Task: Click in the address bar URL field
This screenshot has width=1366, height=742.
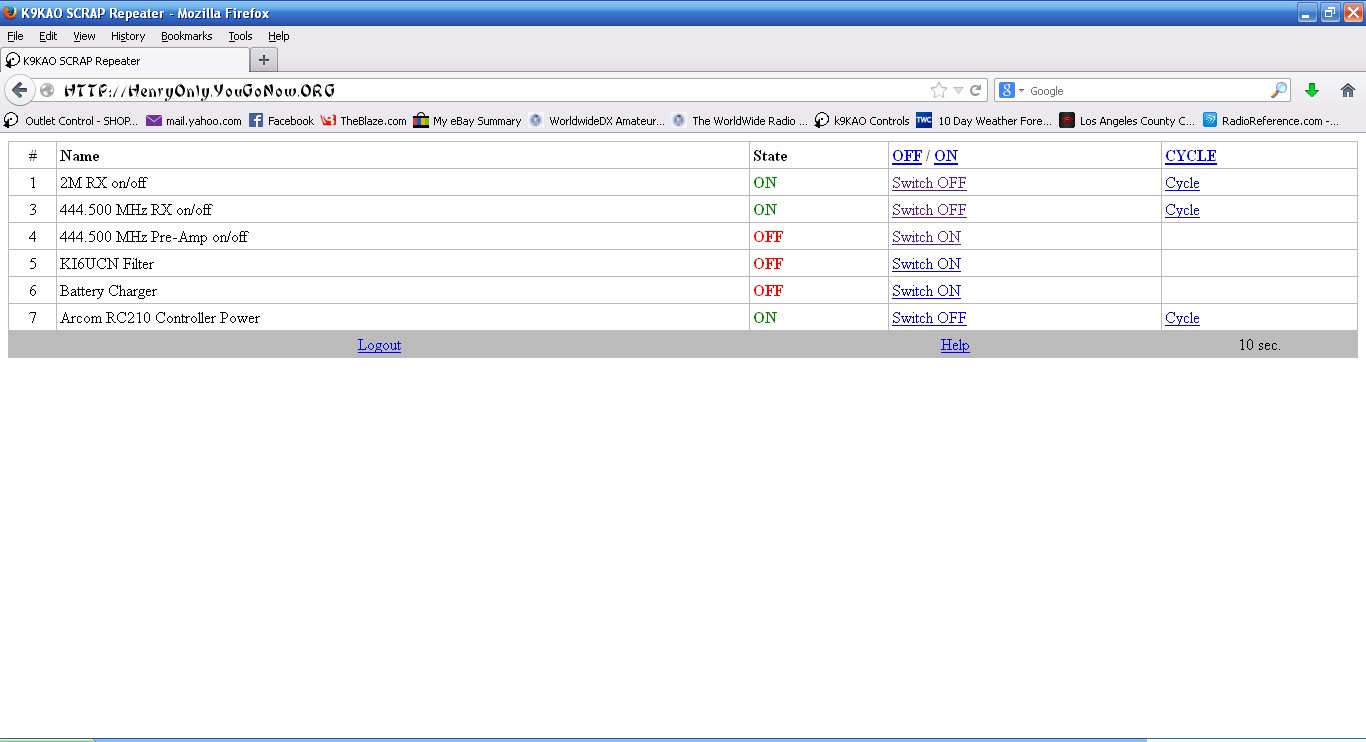Action: tap(480, 90)
